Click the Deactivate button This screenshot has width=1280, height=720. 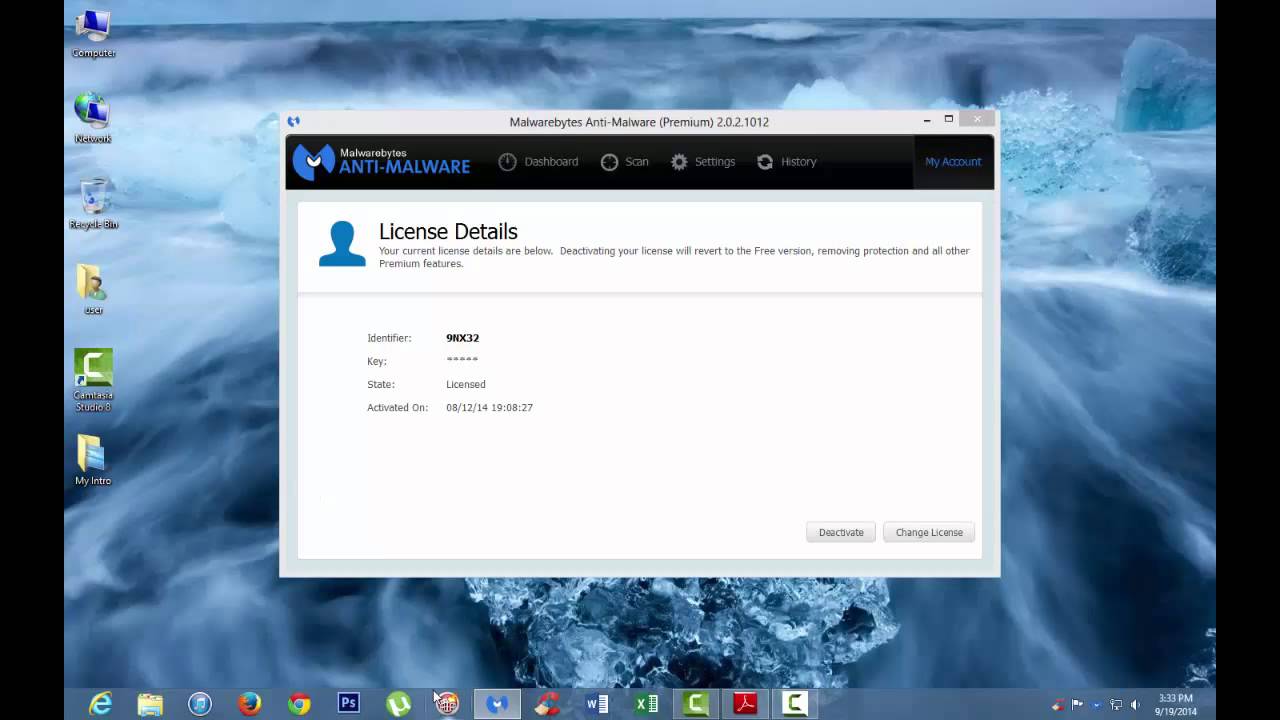[x=841, y=532]
